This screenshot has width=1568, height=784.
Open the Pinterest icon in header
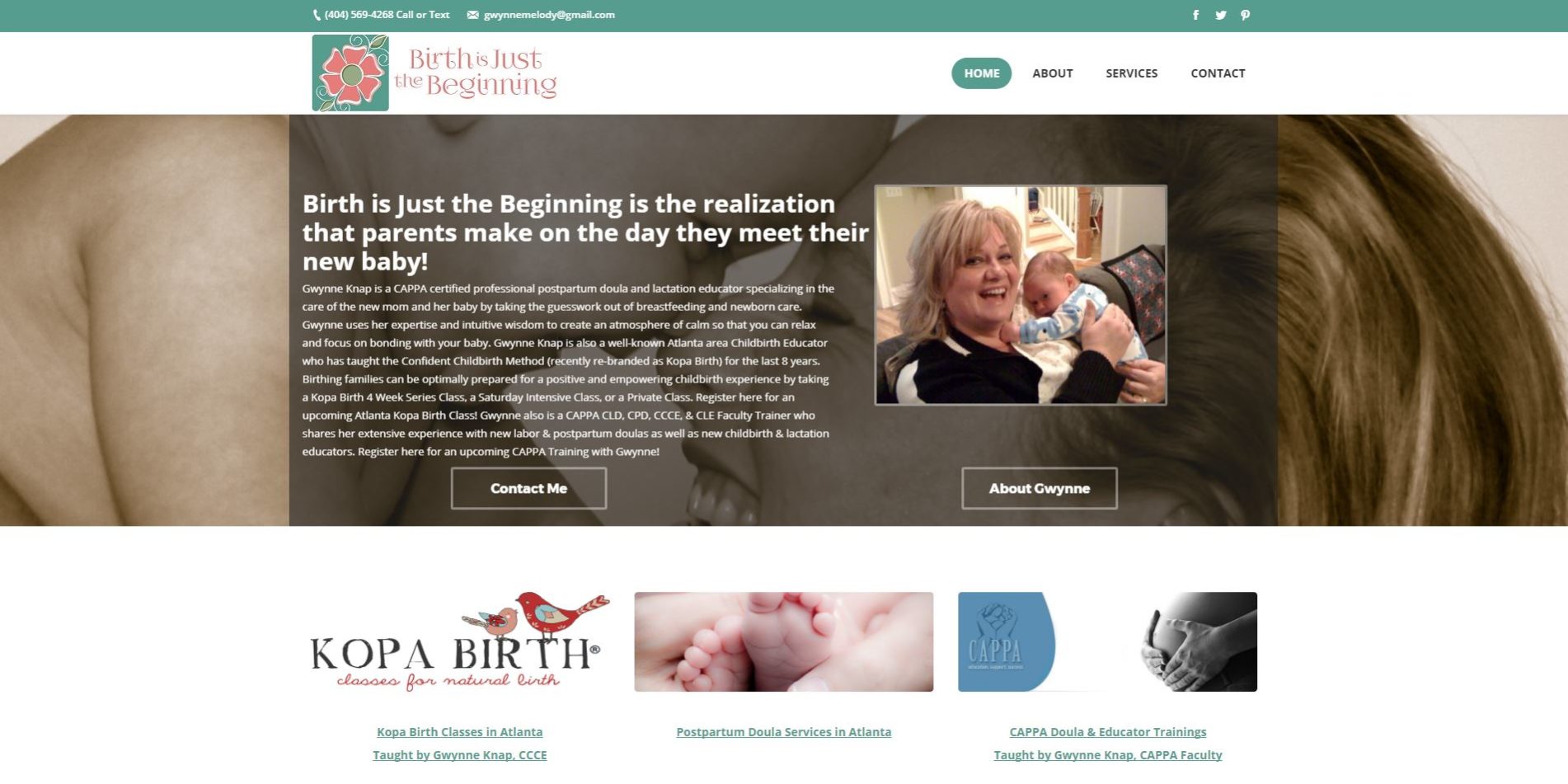(1245, 15)
